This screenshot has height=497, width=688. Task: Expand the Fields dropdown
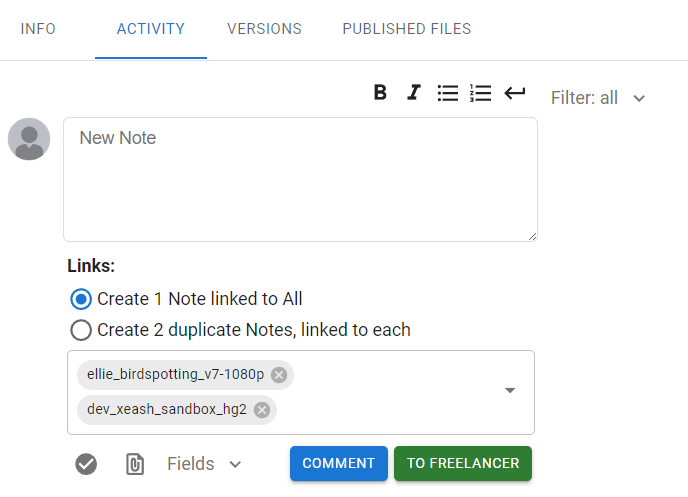[204, 464]
